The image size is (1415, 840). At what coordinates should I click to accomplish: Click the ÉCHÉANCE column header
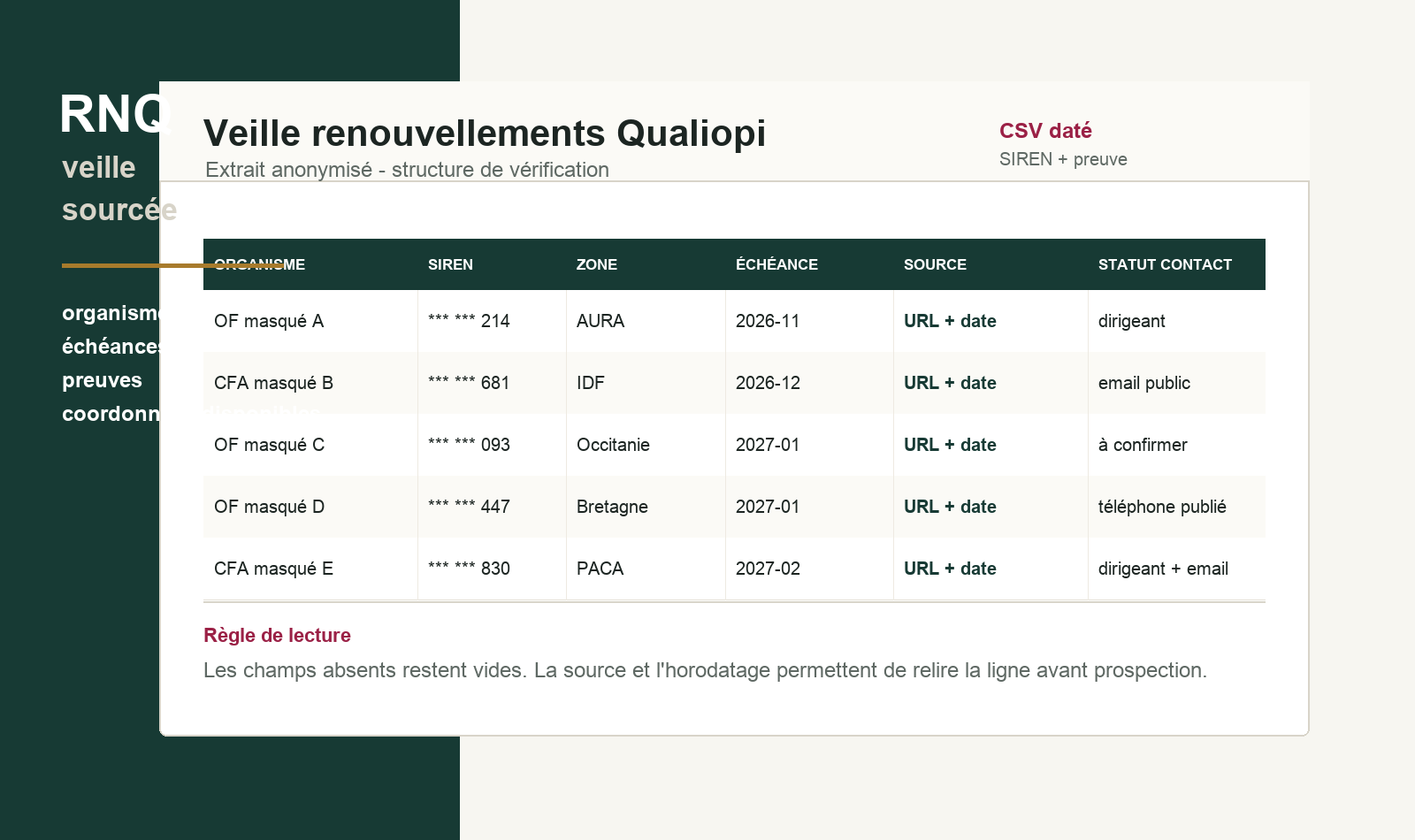[776, 264]
